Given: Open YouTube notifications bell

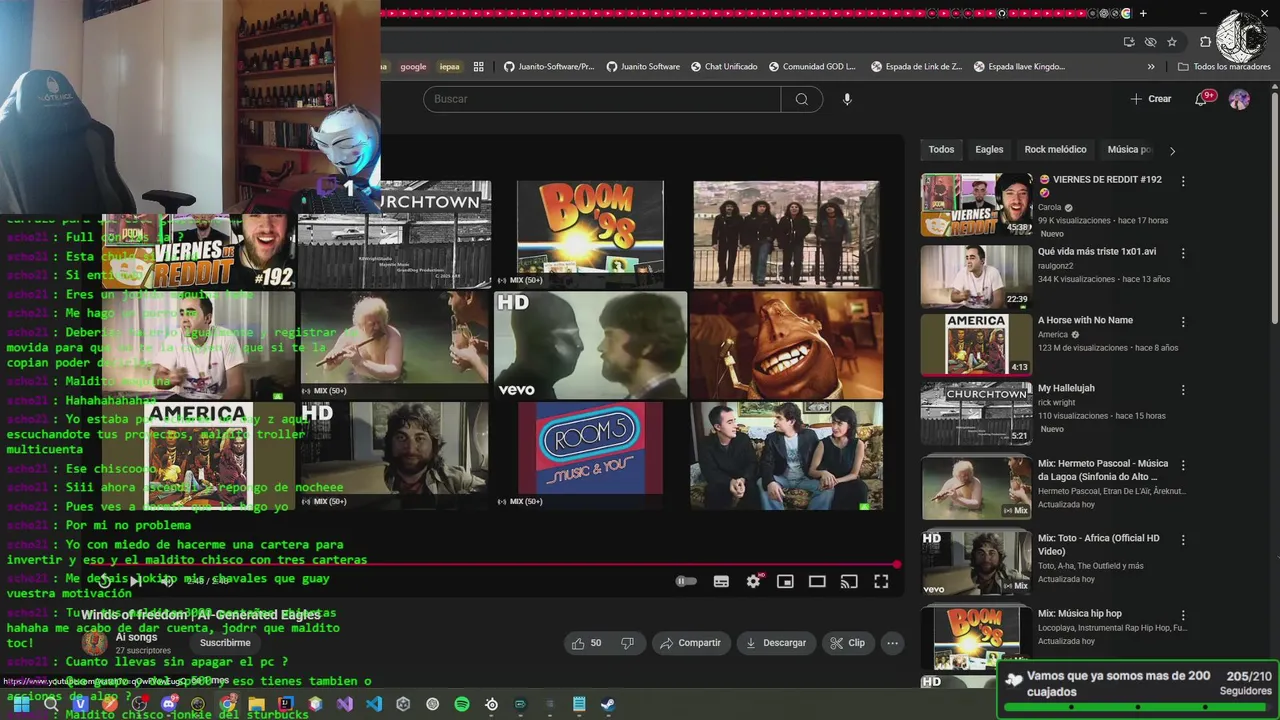Looking at the screenshot, I should click(x=1203, y=99).
